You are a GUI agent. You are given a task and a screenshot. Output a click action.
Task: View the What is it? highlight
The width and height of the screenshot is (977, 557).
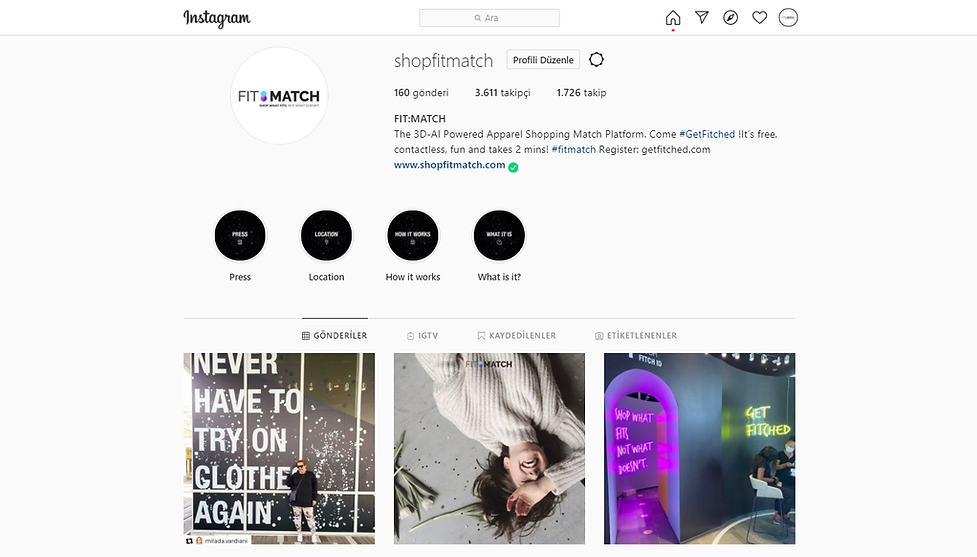click(499, 236)
